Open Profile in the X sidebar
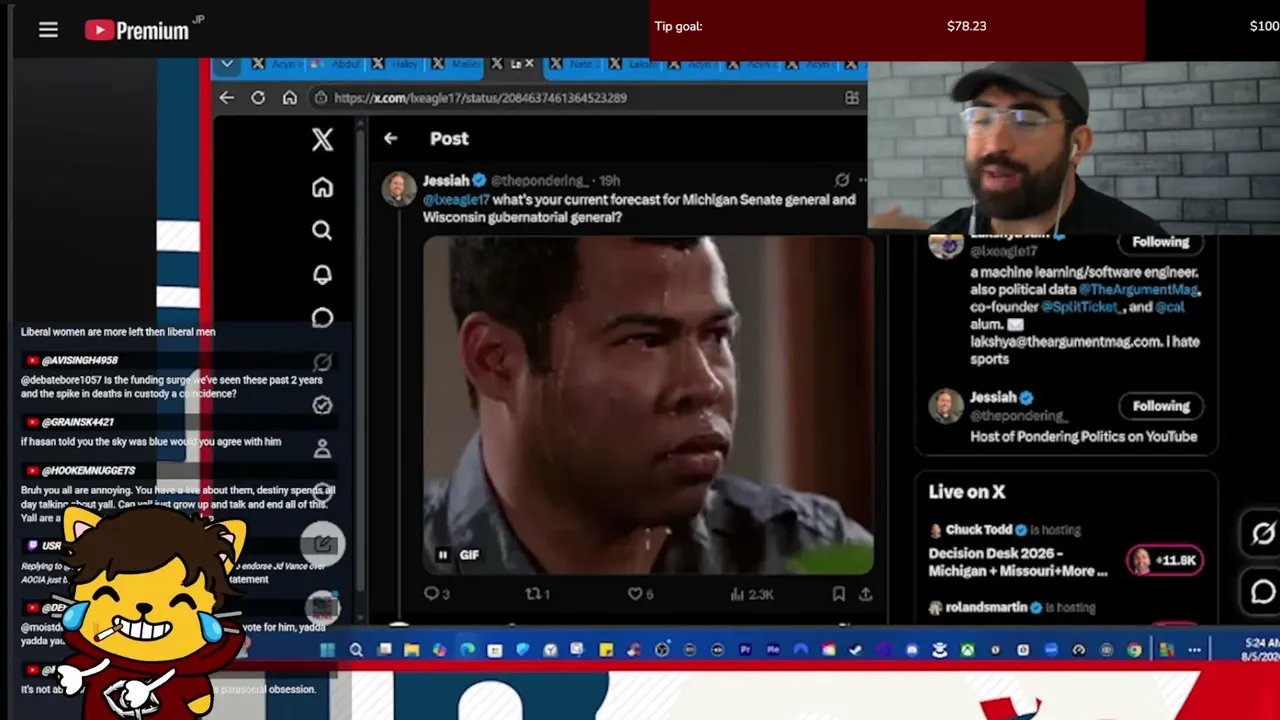Image resolution: width=1280 pixels, height=720 pixels. point(322,449)
